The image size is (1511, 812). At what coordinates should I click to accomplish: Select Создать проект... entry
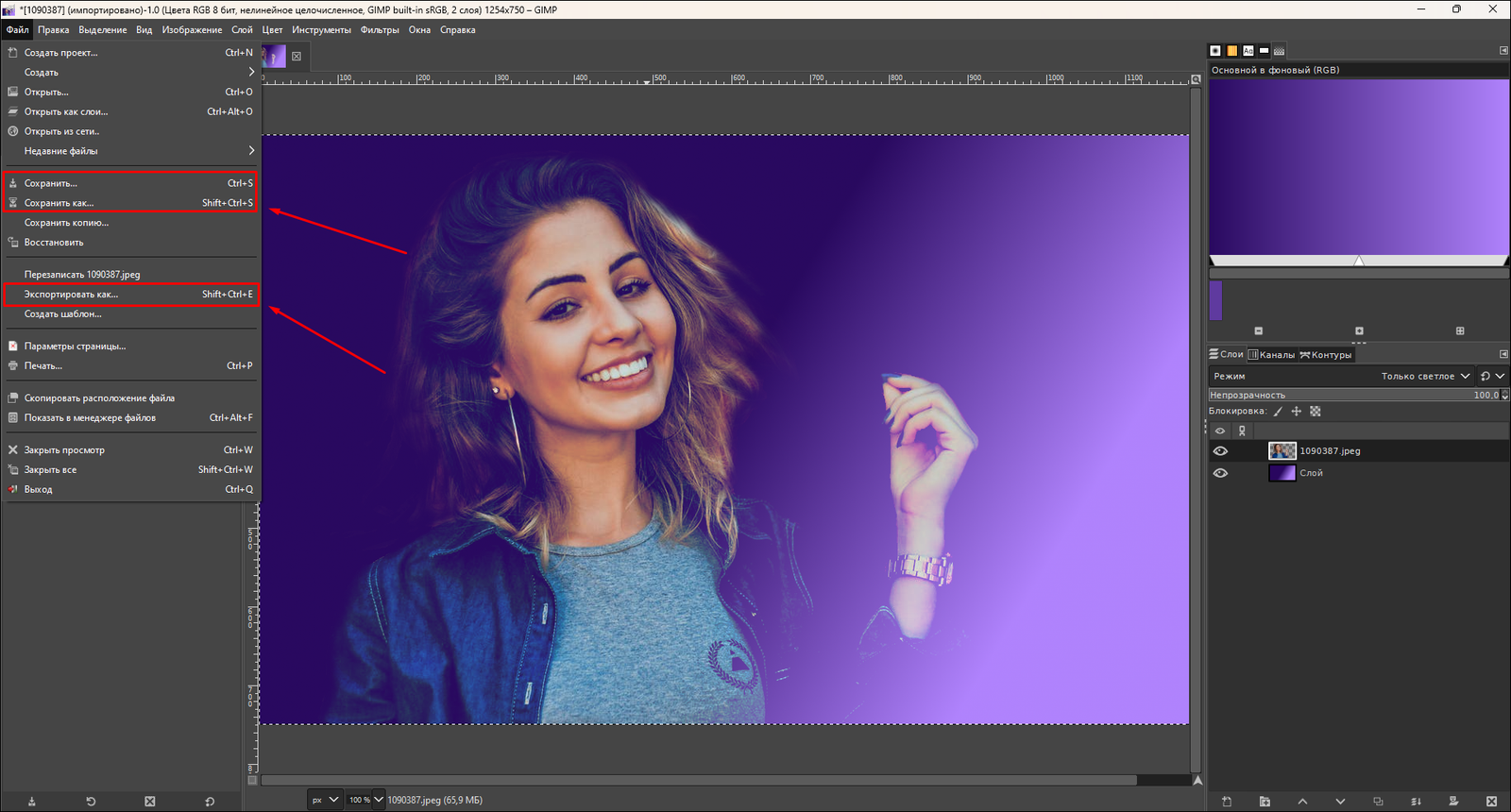131,53
